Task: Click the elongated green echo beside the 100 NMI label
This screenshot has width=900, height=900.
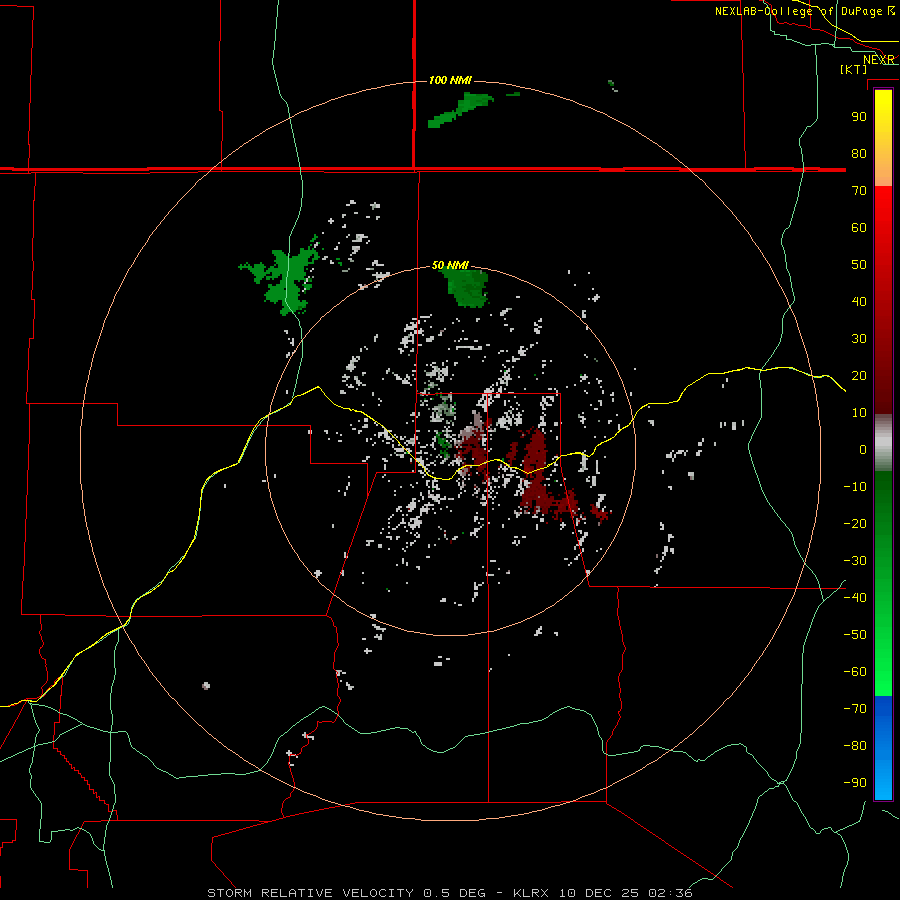Action: pyautogui.click(x=460, y=110)
